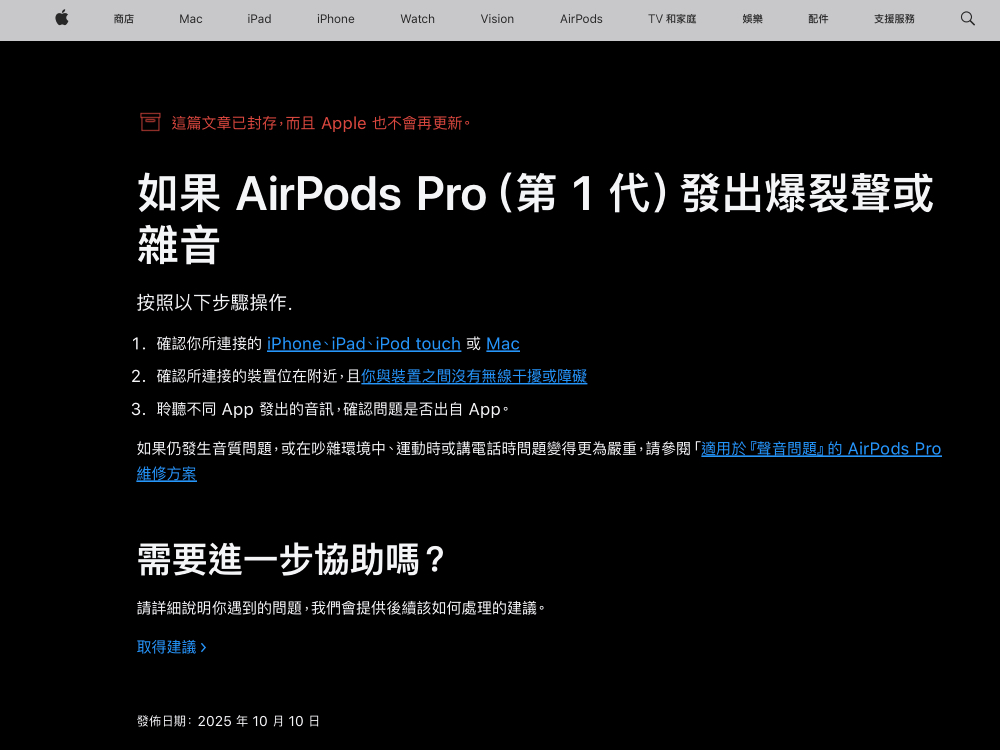Image resolution: width=1000 pixels, height=750 pixels.
Task: Go to 支援服務 navigation item
Action: click(894, 19)
